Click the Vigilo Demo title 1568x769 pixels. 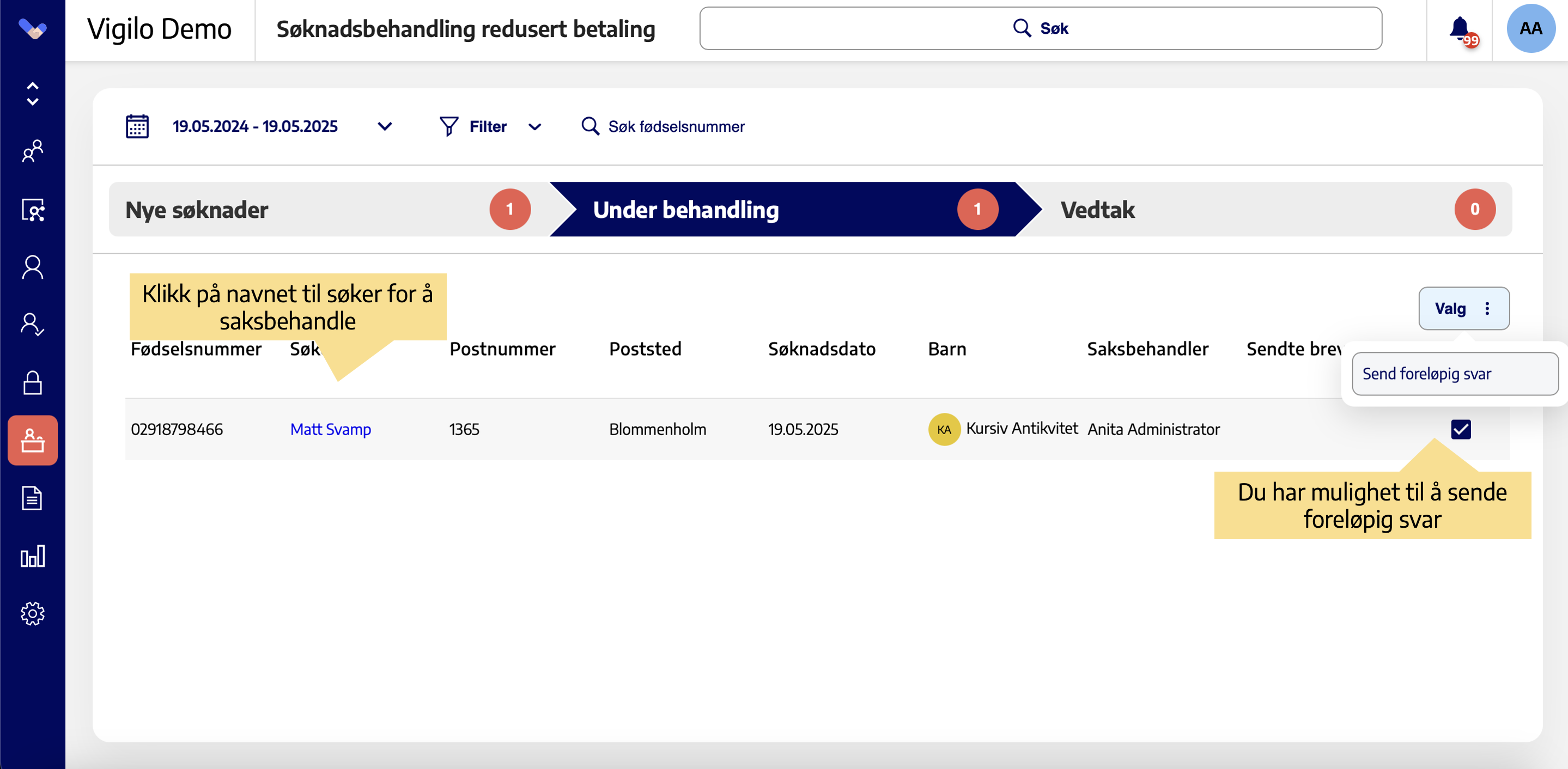coord(160,29)
